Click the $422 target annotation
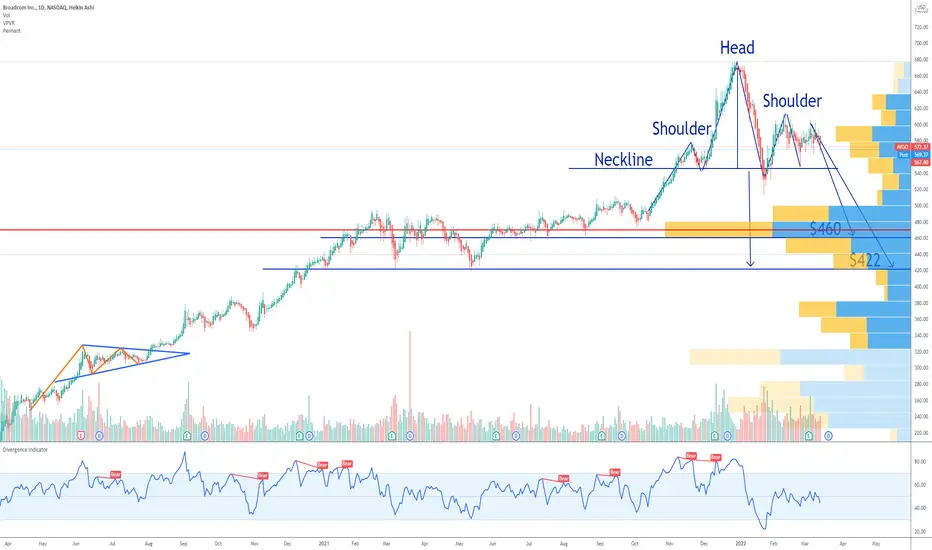Viewport: 932px width, 550px height. click(x=864, y=260)
